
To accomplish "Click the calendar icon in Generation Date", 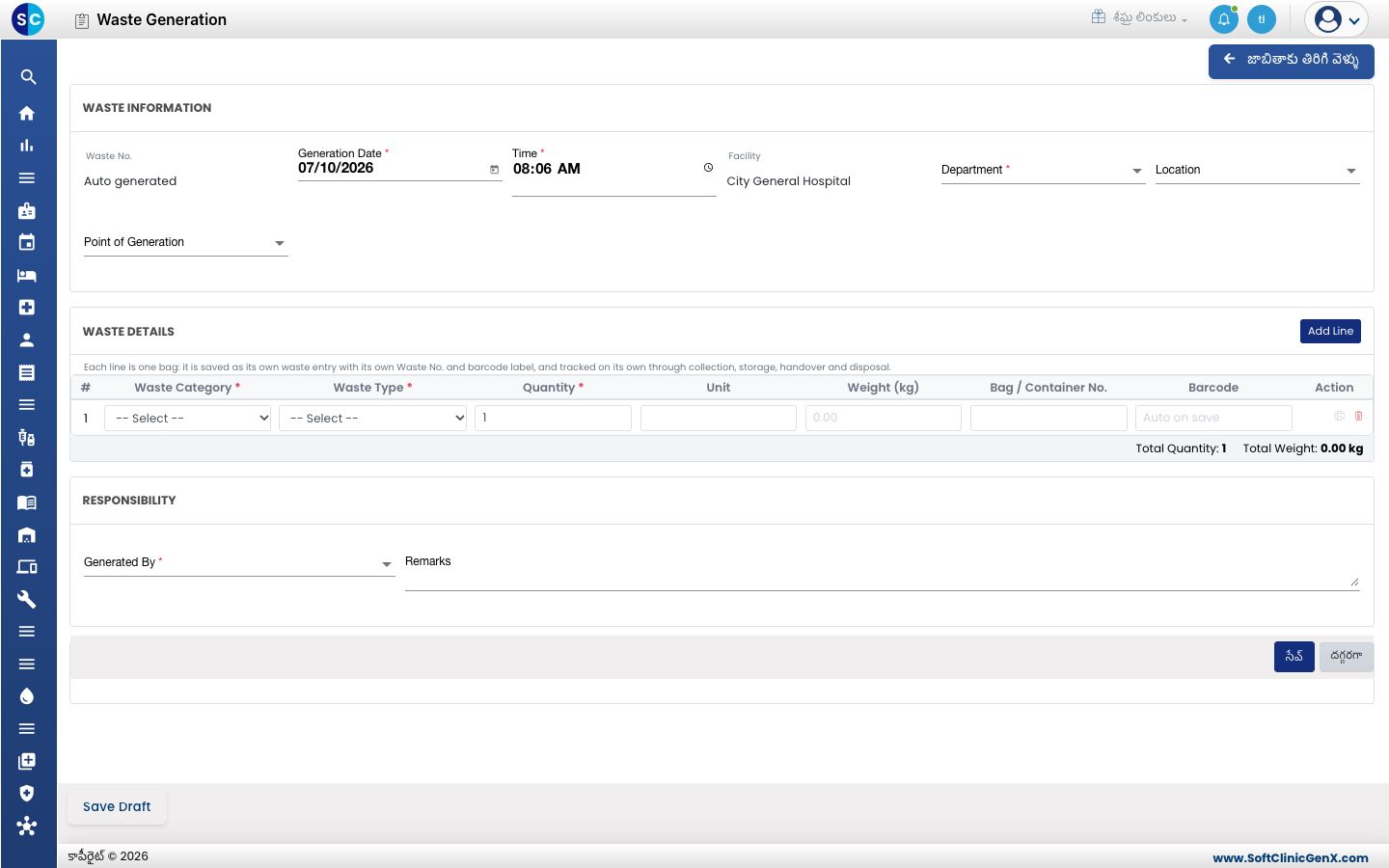I will 495,170.
